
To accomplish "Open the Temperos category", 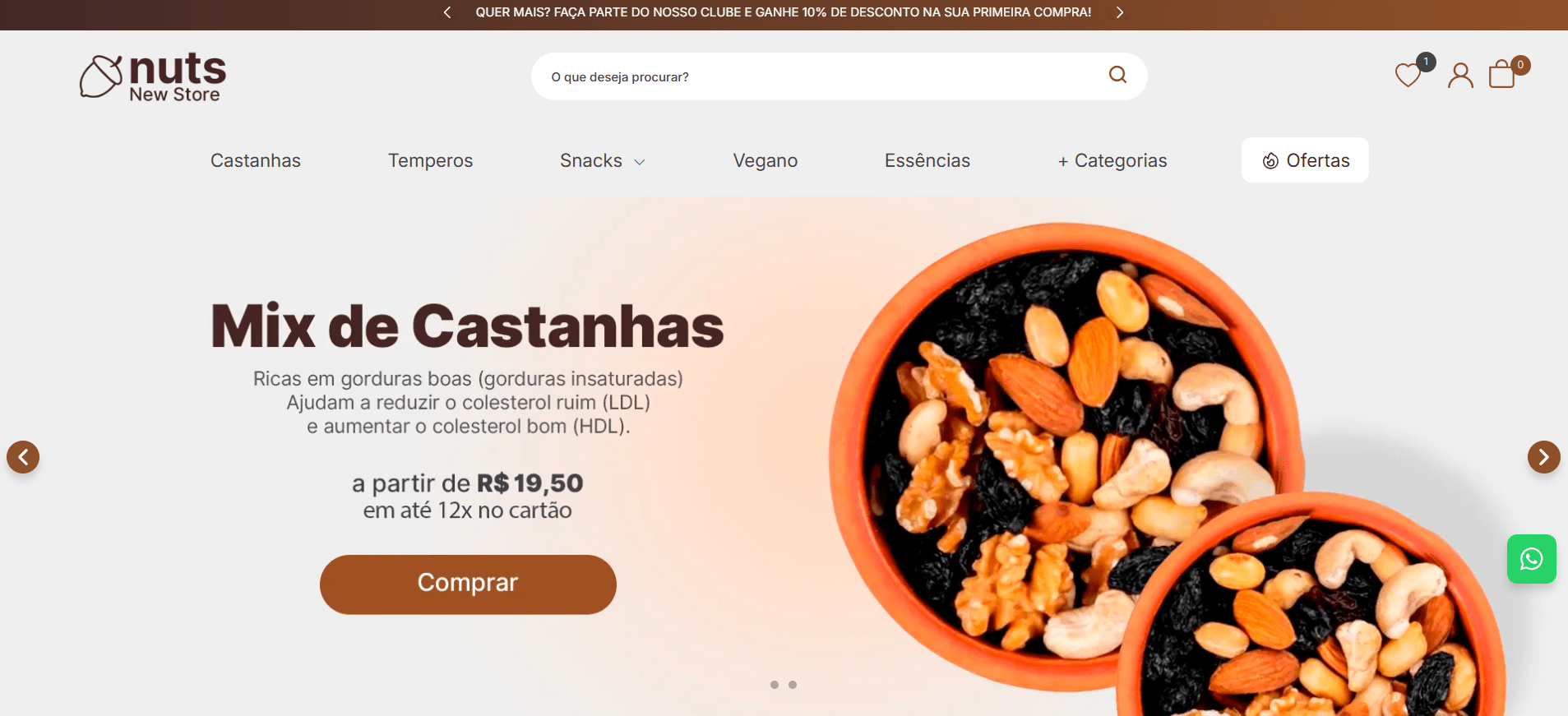I will (431, 160).
